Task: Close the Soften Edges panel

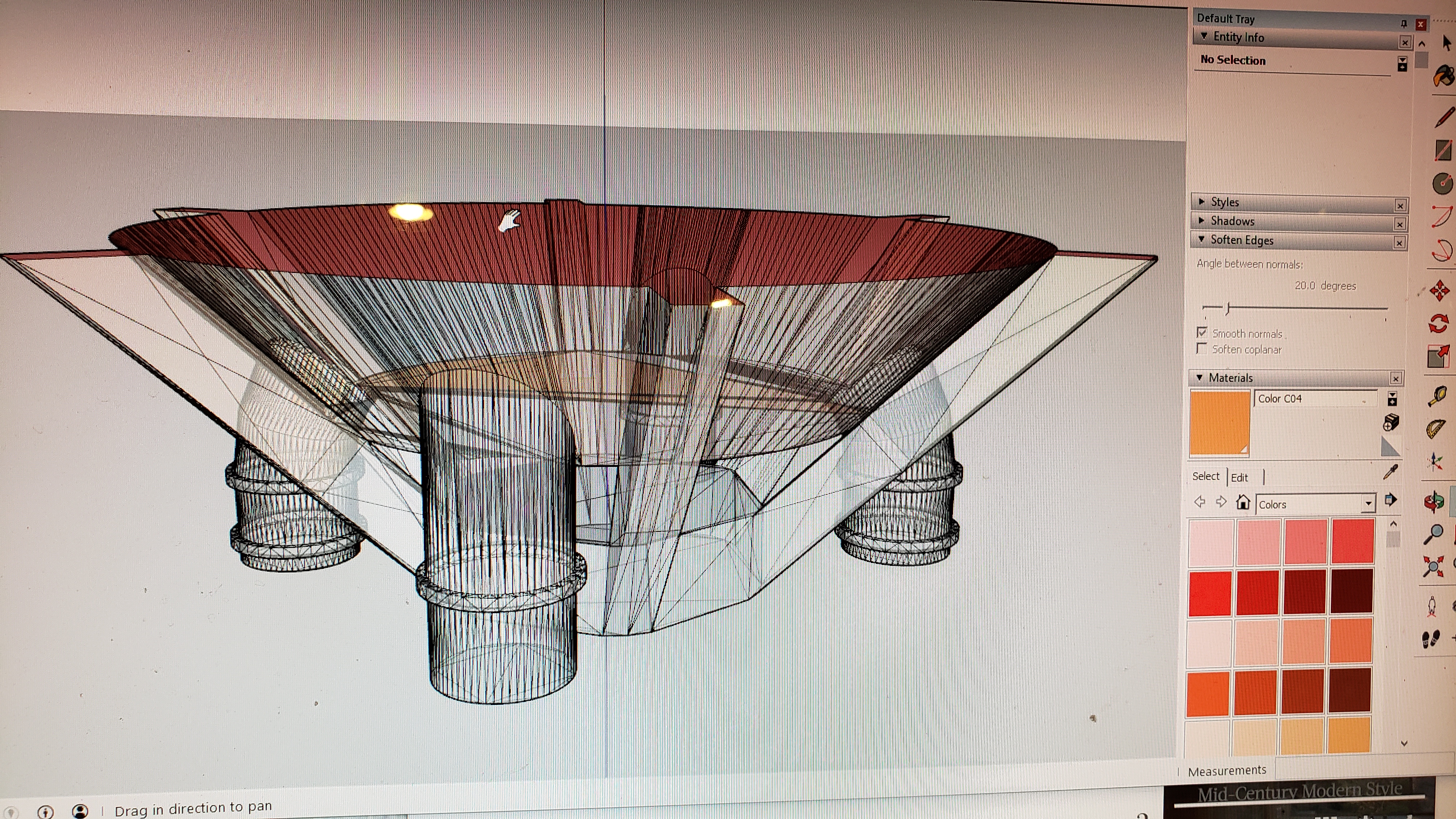Action: point(1399,243)
